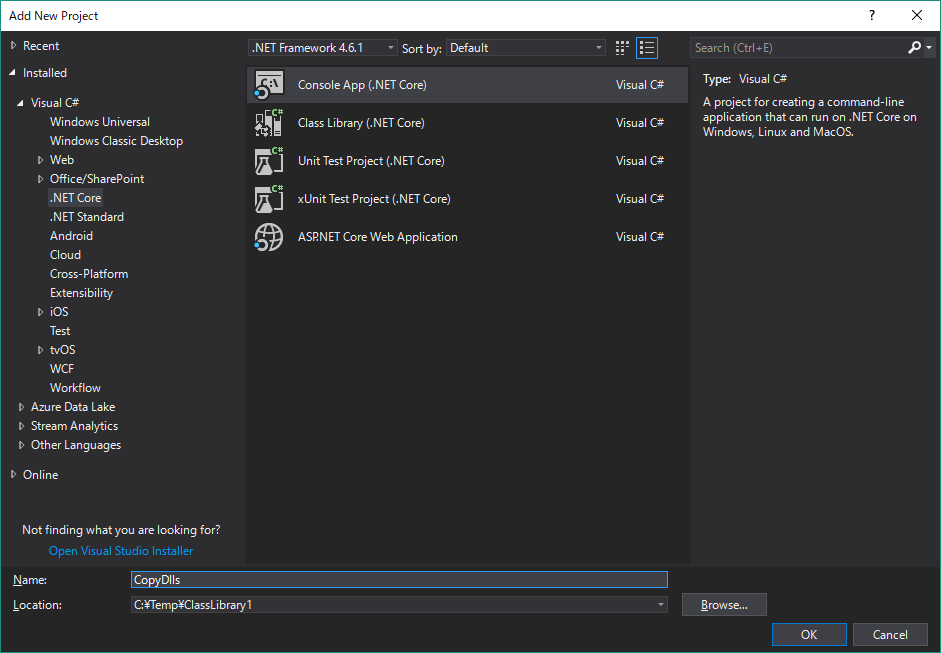Select the Class Library (.NET Core) template icon

click(x=268, y=122)
